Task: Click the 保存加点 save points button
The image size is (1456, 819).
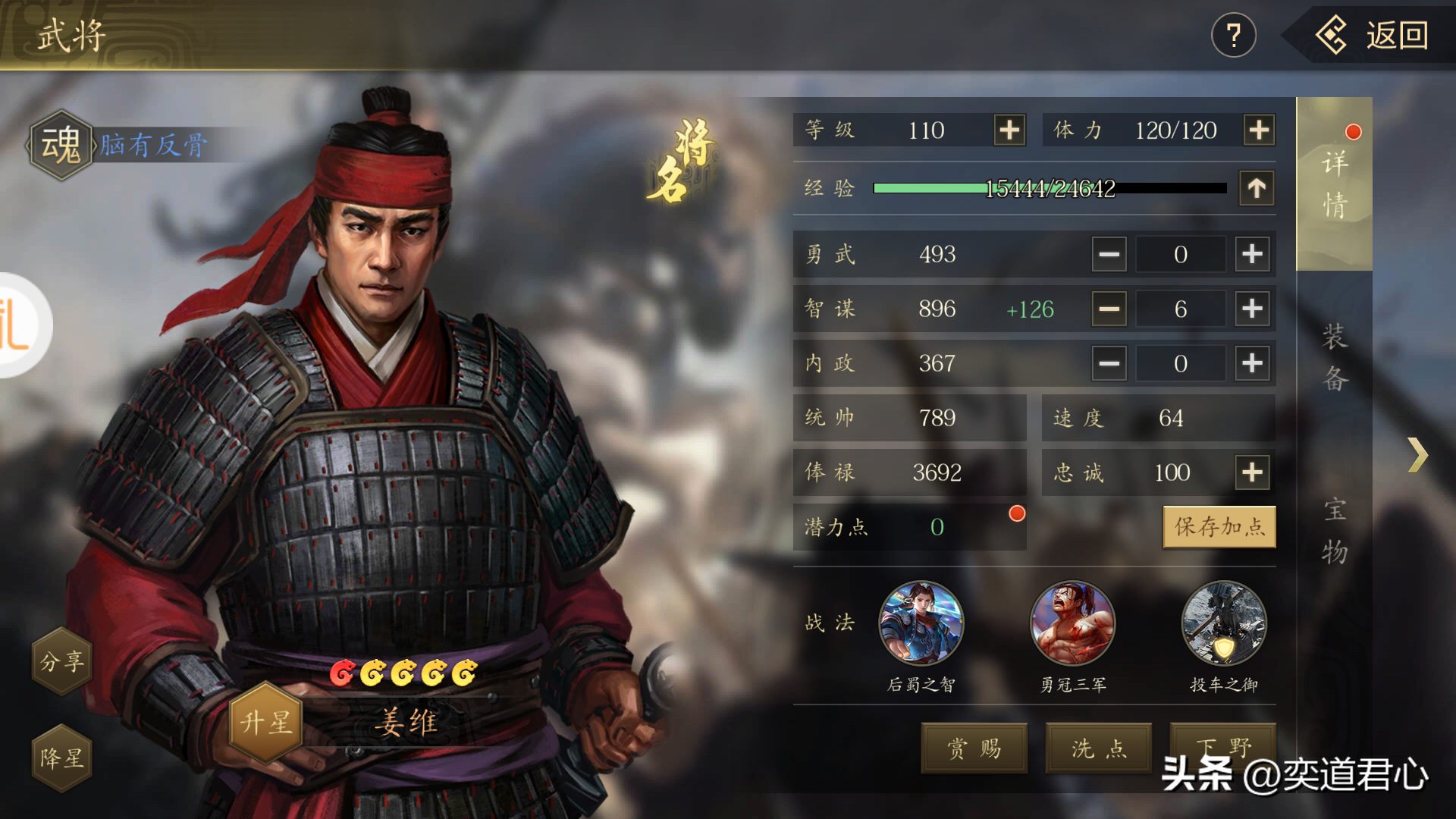Action: pyautogui.click(x=1219, y=526)
